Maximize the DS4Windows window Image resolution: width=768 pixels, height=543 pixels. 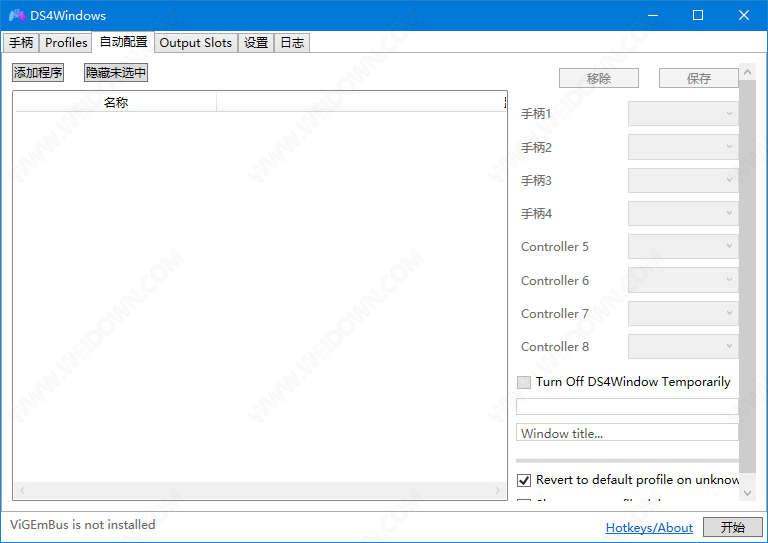(698, 15)
